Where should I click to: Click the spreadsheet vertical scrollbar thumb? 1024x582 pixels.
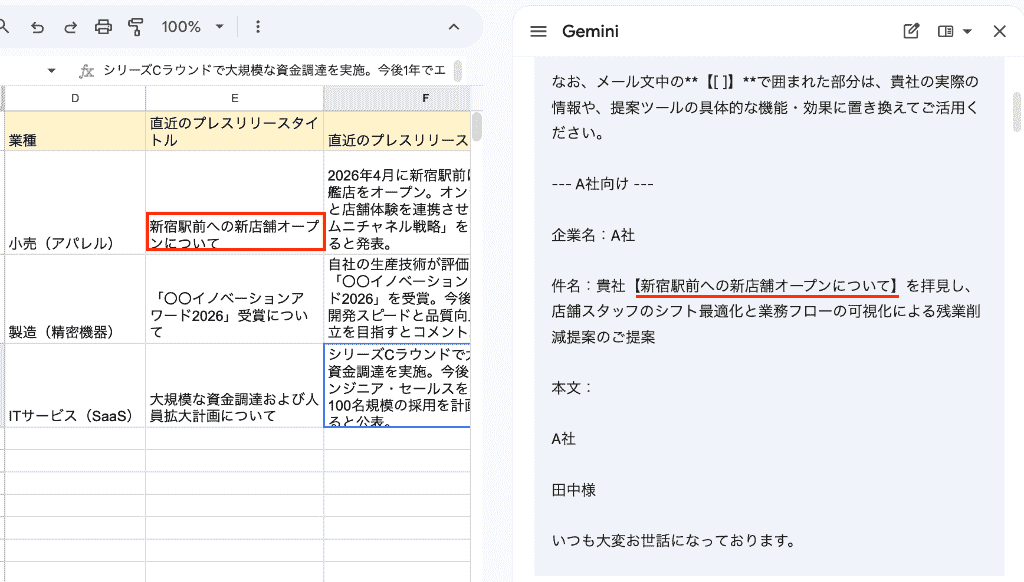[477, 127]
